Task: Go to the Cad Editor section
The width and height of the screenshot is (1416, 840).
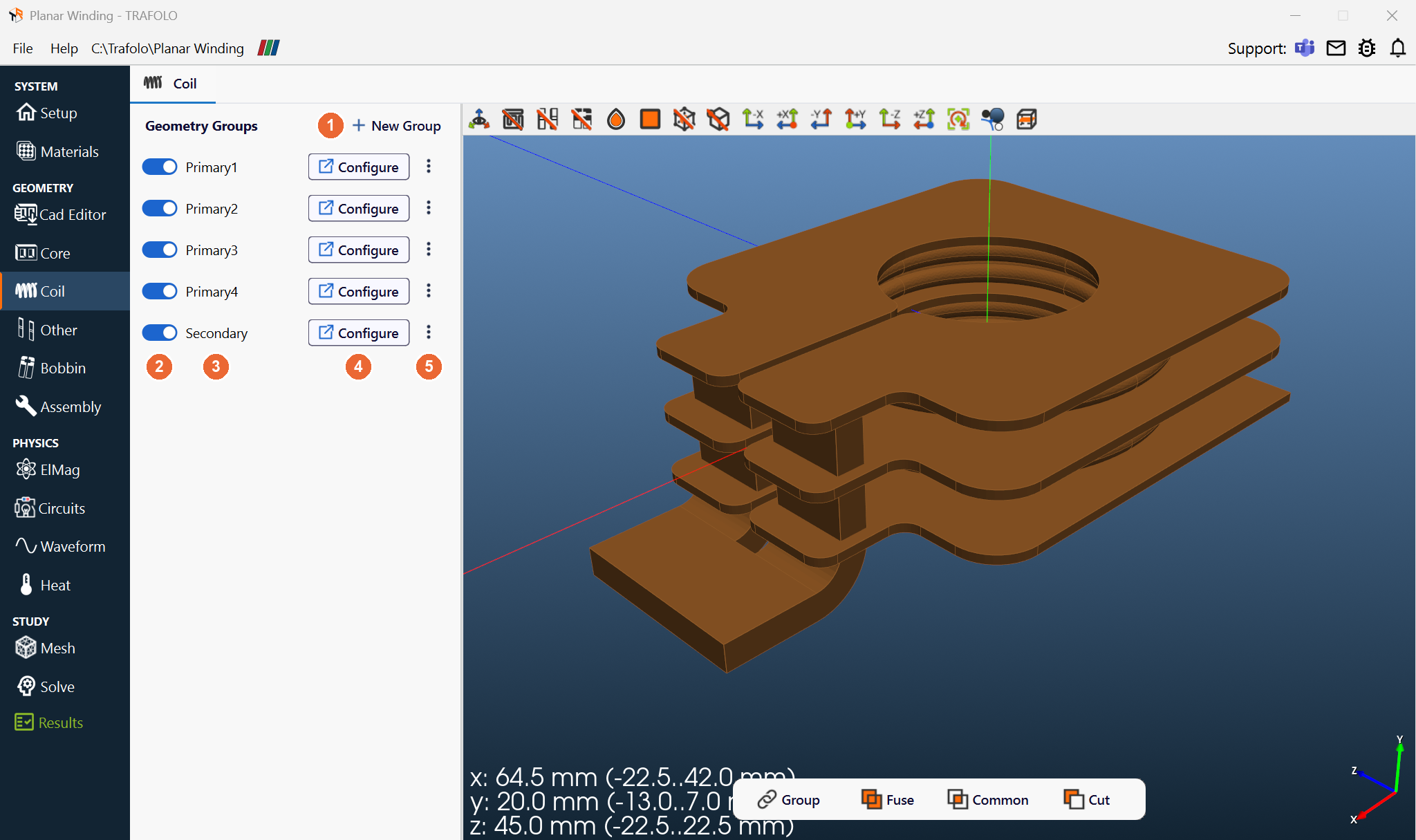Action: pos(61,214)
